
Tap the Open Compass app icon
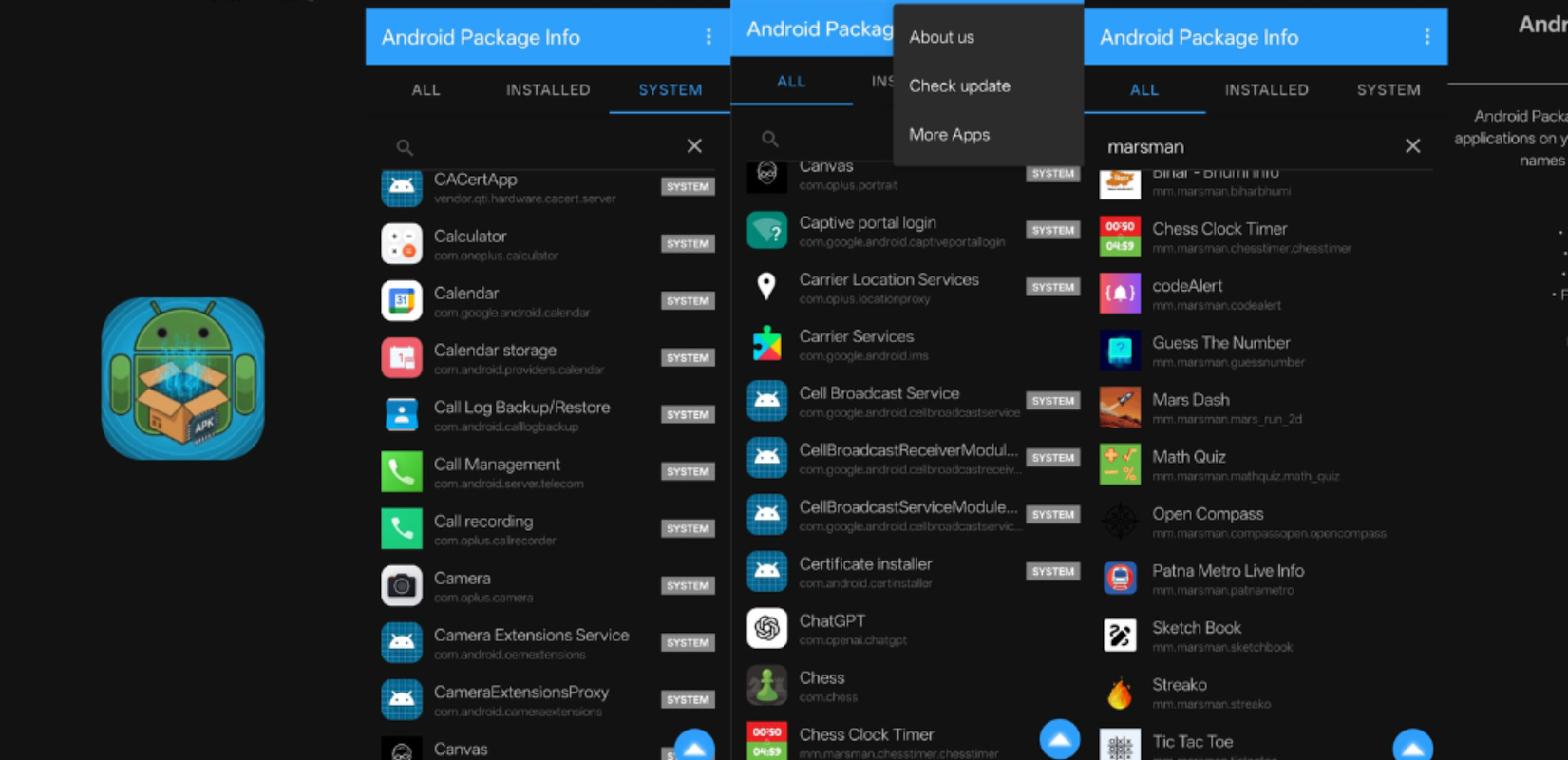pos(1121,522)
